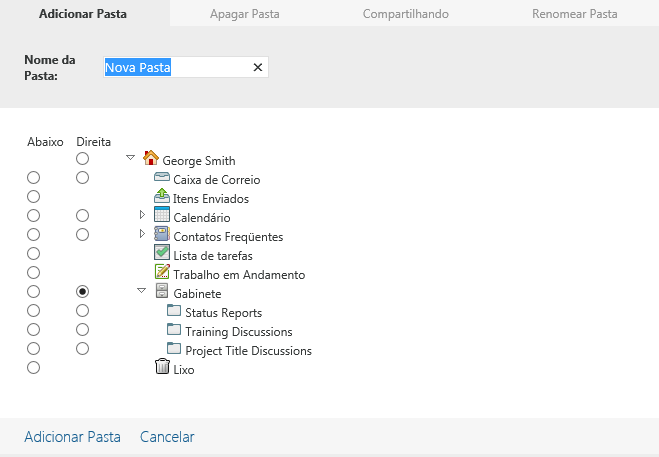Clear the Nome da Pasta field

pos(257,68)
